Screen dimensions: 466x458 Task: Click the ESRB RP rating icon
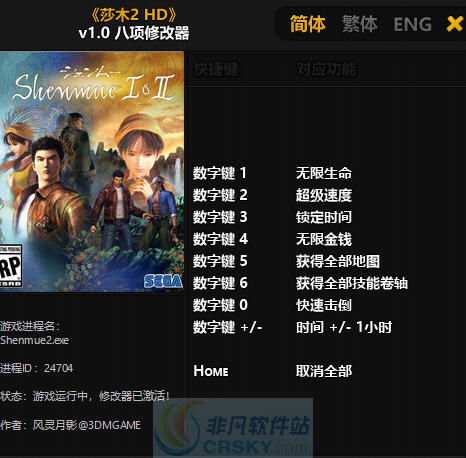[x=10, y=266]
